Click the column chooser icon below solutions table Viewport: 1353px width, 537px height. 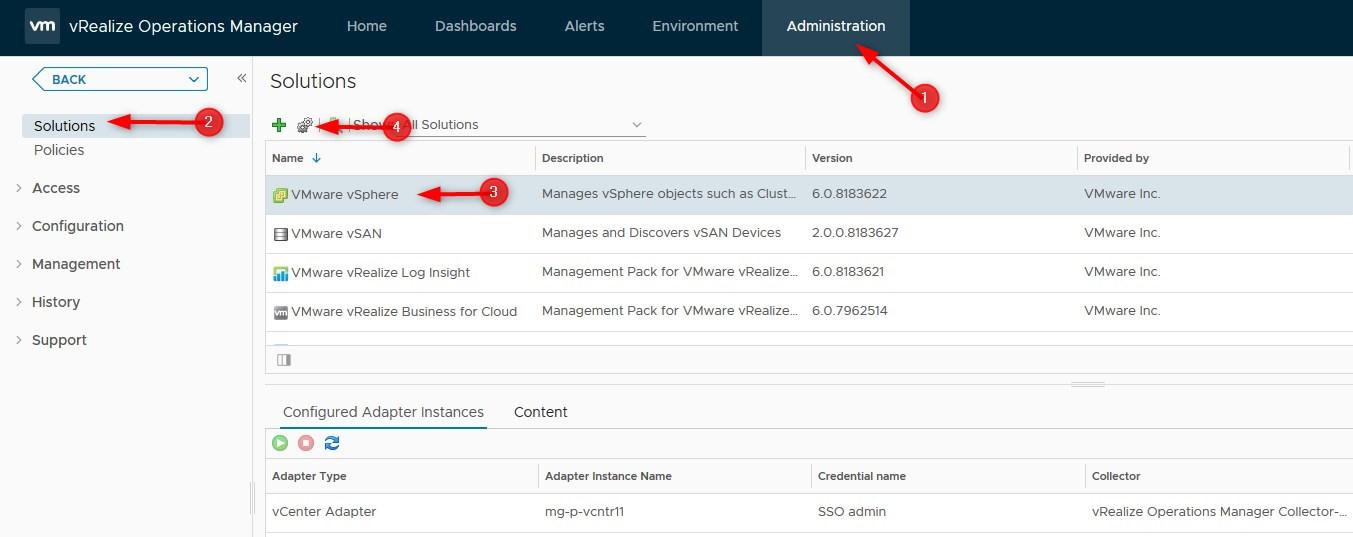[283, 360]
